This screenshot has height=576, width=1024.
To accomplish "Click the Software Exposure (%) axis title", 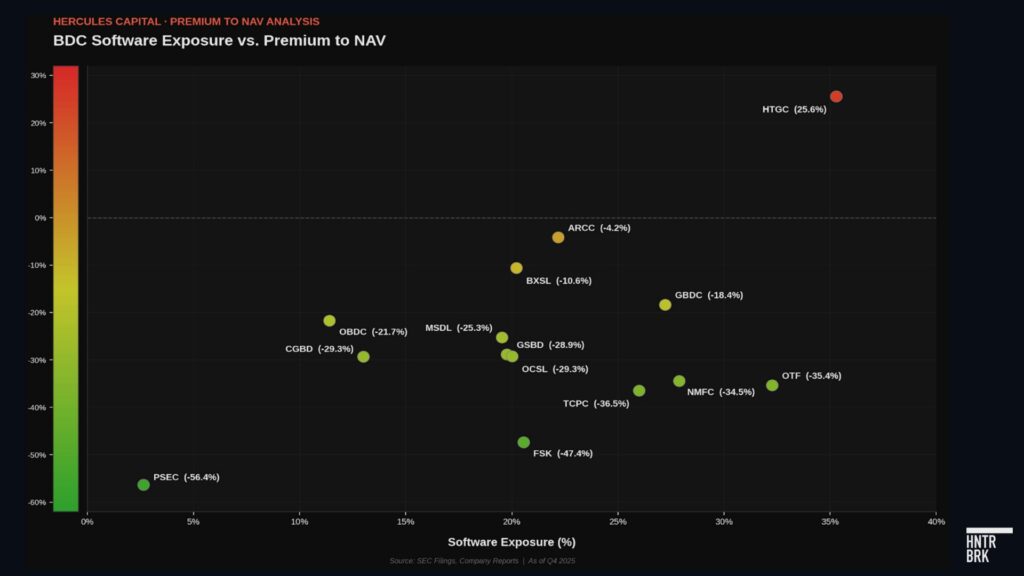I will 511,542.
